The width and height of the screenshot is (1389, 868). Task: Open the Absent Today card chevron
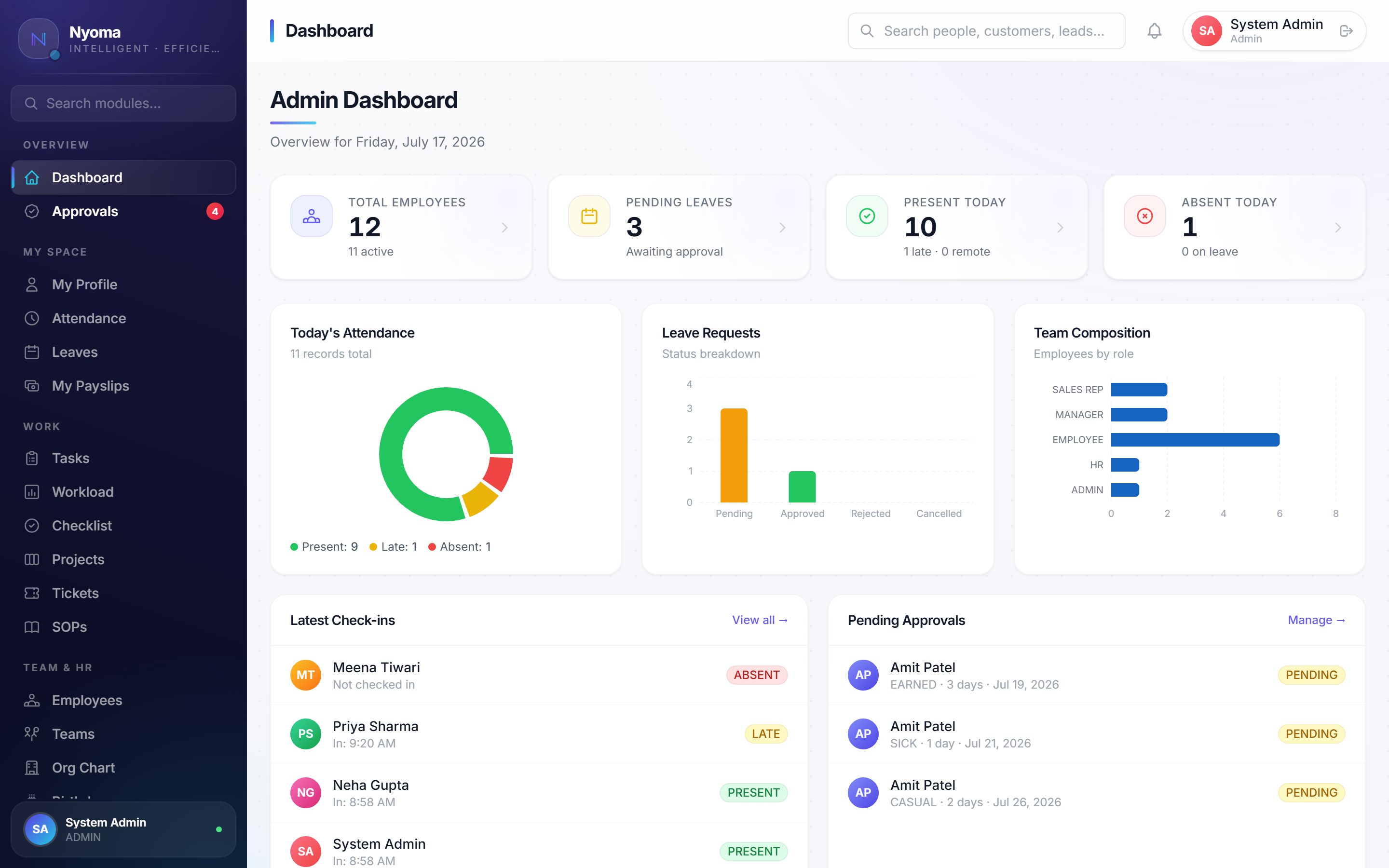point(1338,228)
